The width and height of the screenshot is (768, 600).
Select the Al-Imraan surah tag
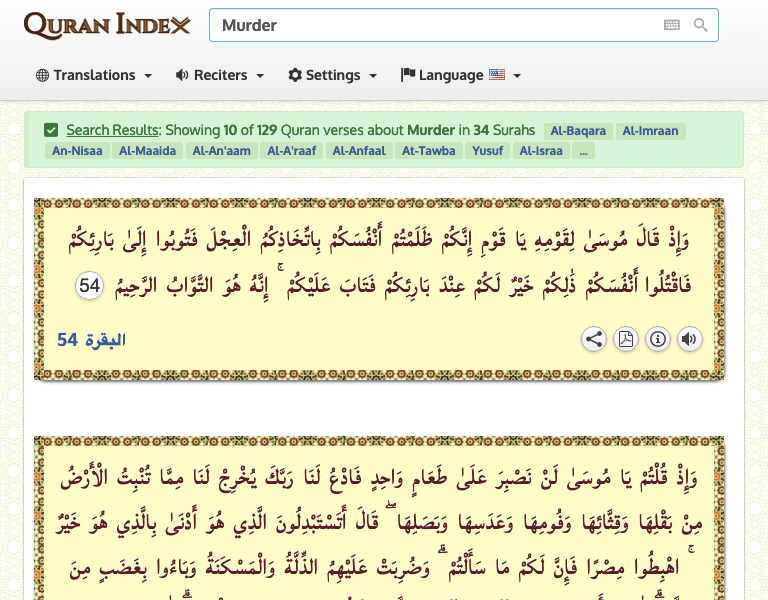tap(650, 131)
